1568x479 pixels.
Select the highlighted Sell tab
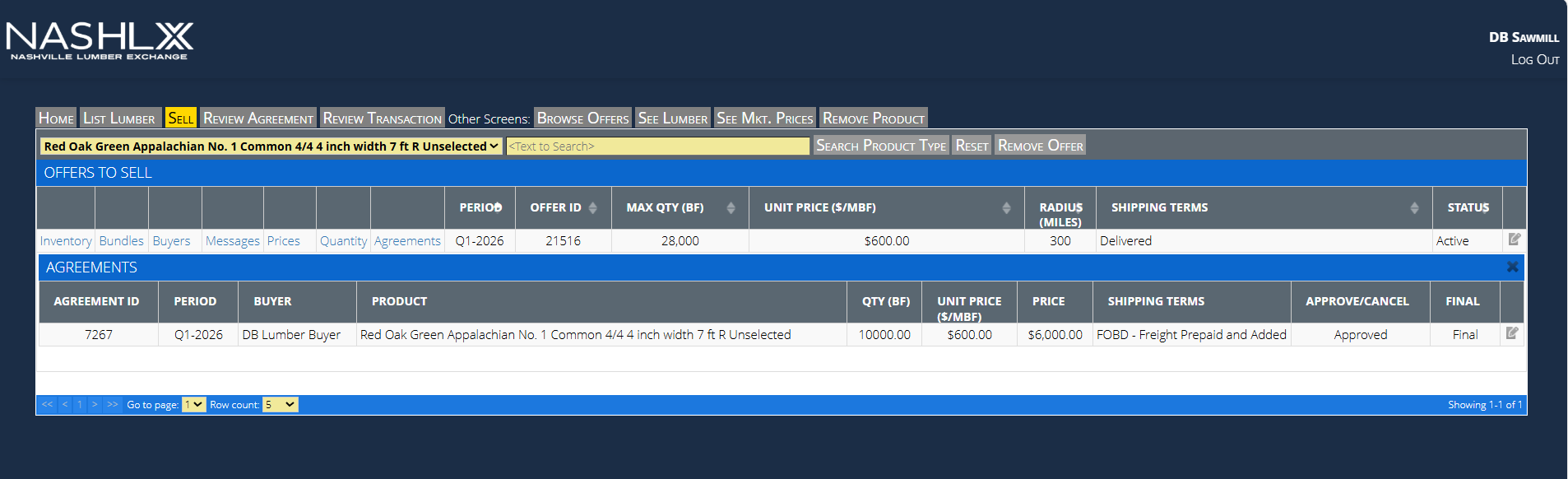pos(180,118)
